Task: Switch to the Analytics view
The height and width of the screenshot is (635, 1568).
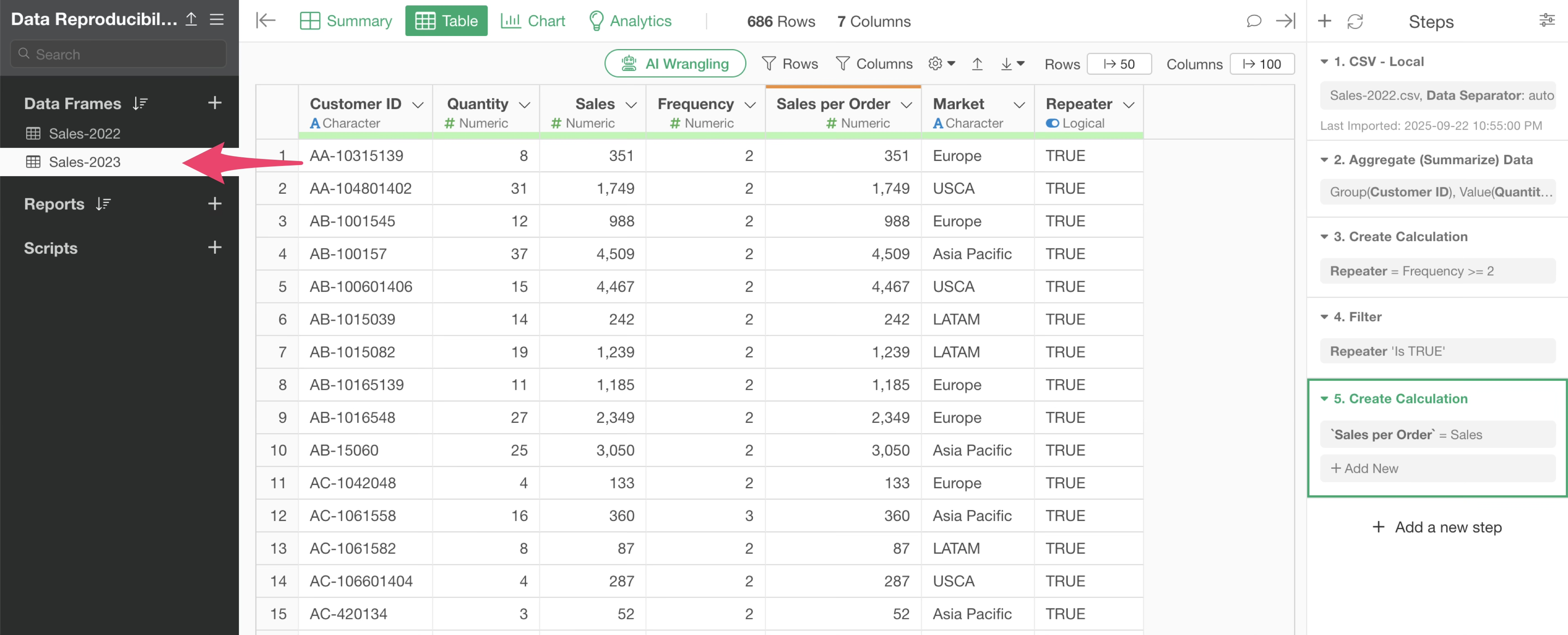Action: pyautogui.click(x=630, y=21)
